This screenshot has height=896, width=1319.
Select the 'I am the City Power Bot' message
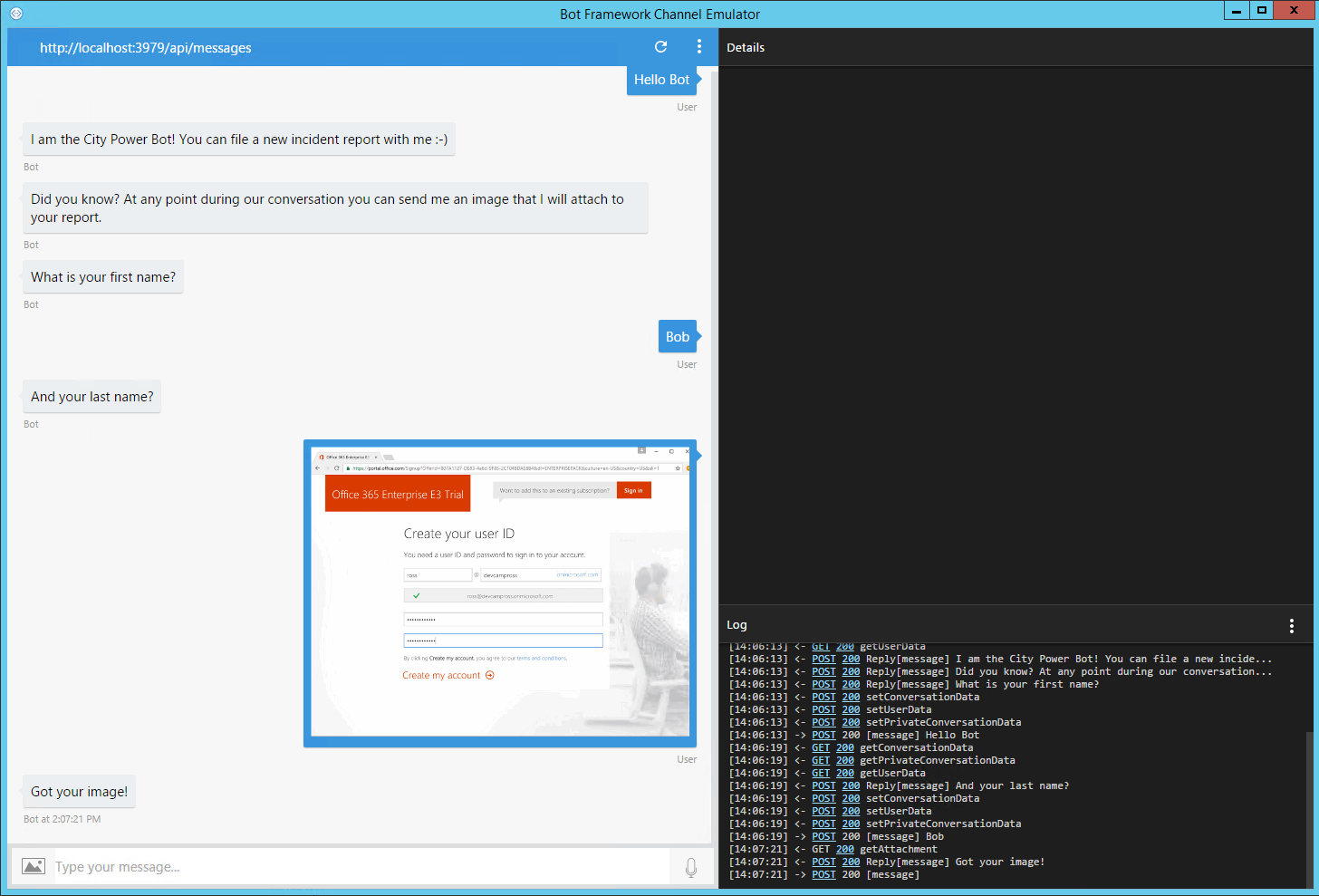239,140
